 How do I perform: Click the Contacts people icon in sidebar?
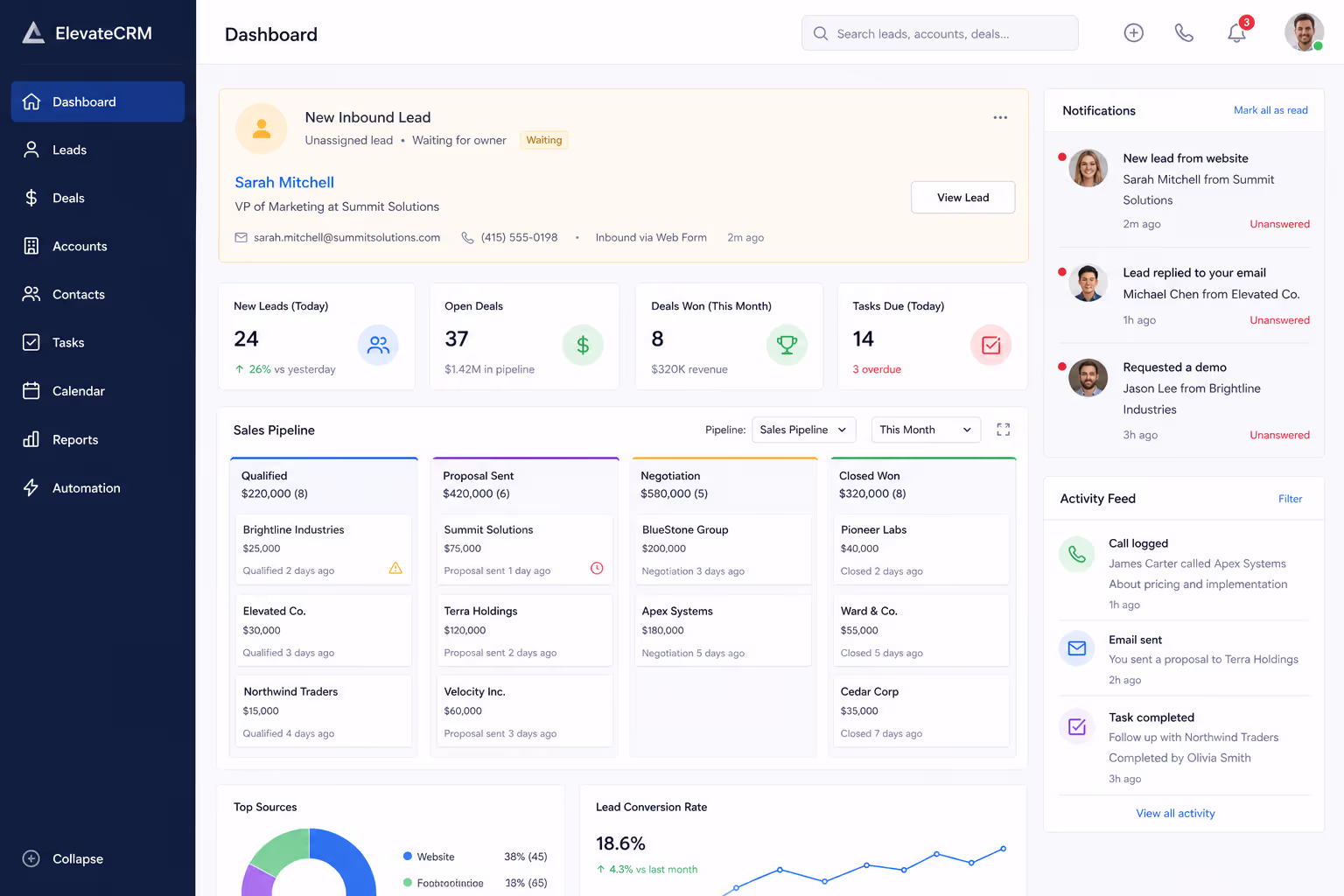point(31,294)
